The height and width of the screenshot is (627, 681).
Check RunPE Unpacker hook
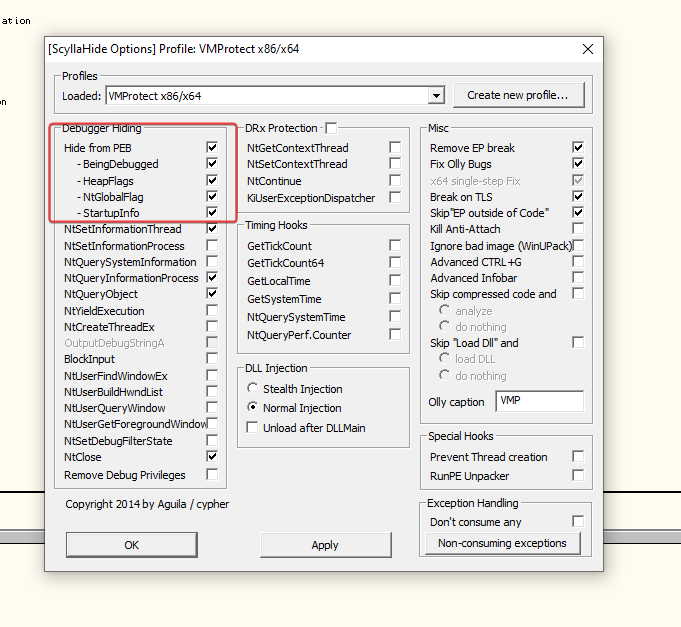(578, 475)
